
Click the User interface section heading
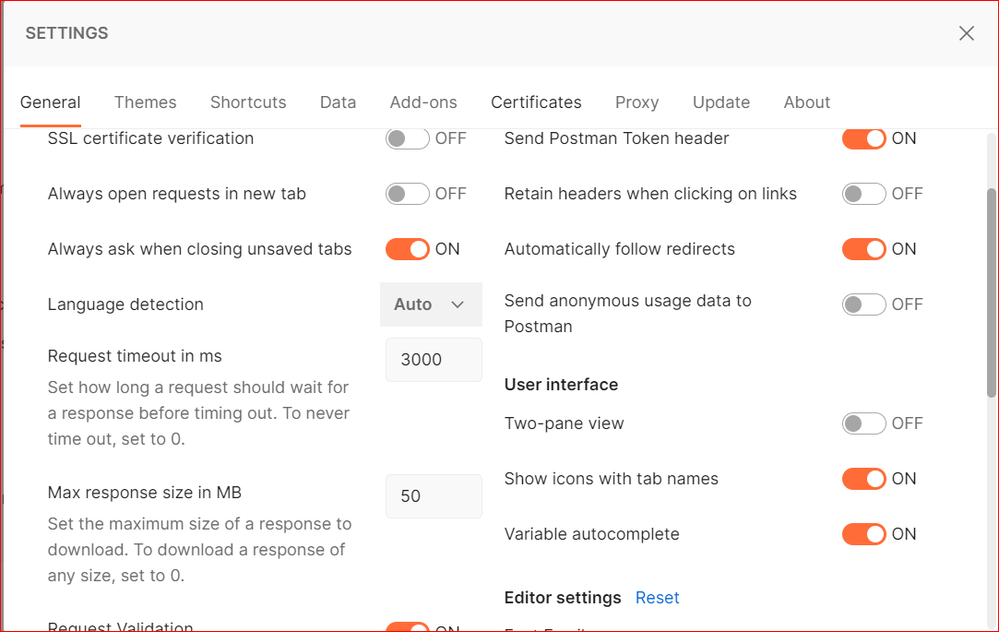point(561,385)
